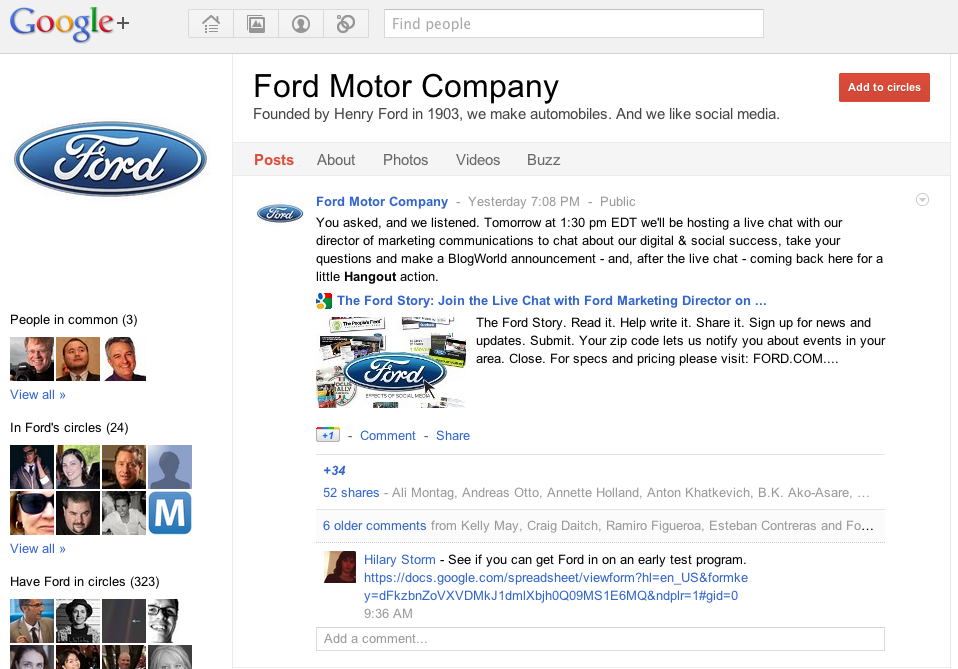Open the Profile icon in top toolbar
Viewport: 958px width, 669px height.
301,24
